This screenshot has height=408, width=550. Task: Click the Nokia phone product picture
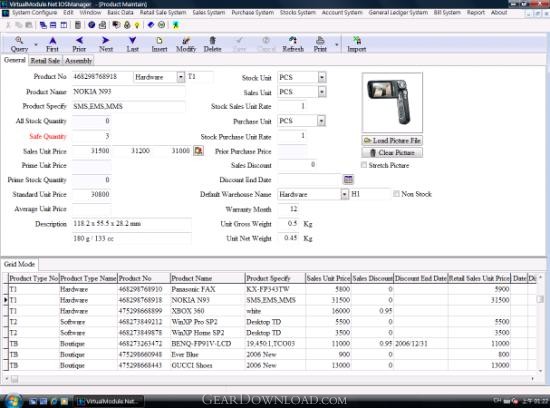392,102
